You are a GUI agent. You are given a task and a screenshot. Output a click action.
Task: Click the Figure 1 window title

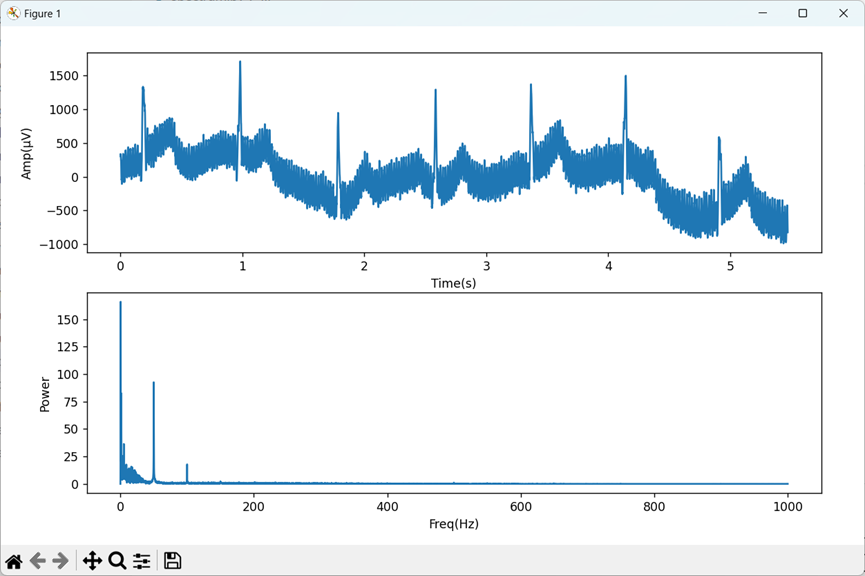tap(42, 14)
